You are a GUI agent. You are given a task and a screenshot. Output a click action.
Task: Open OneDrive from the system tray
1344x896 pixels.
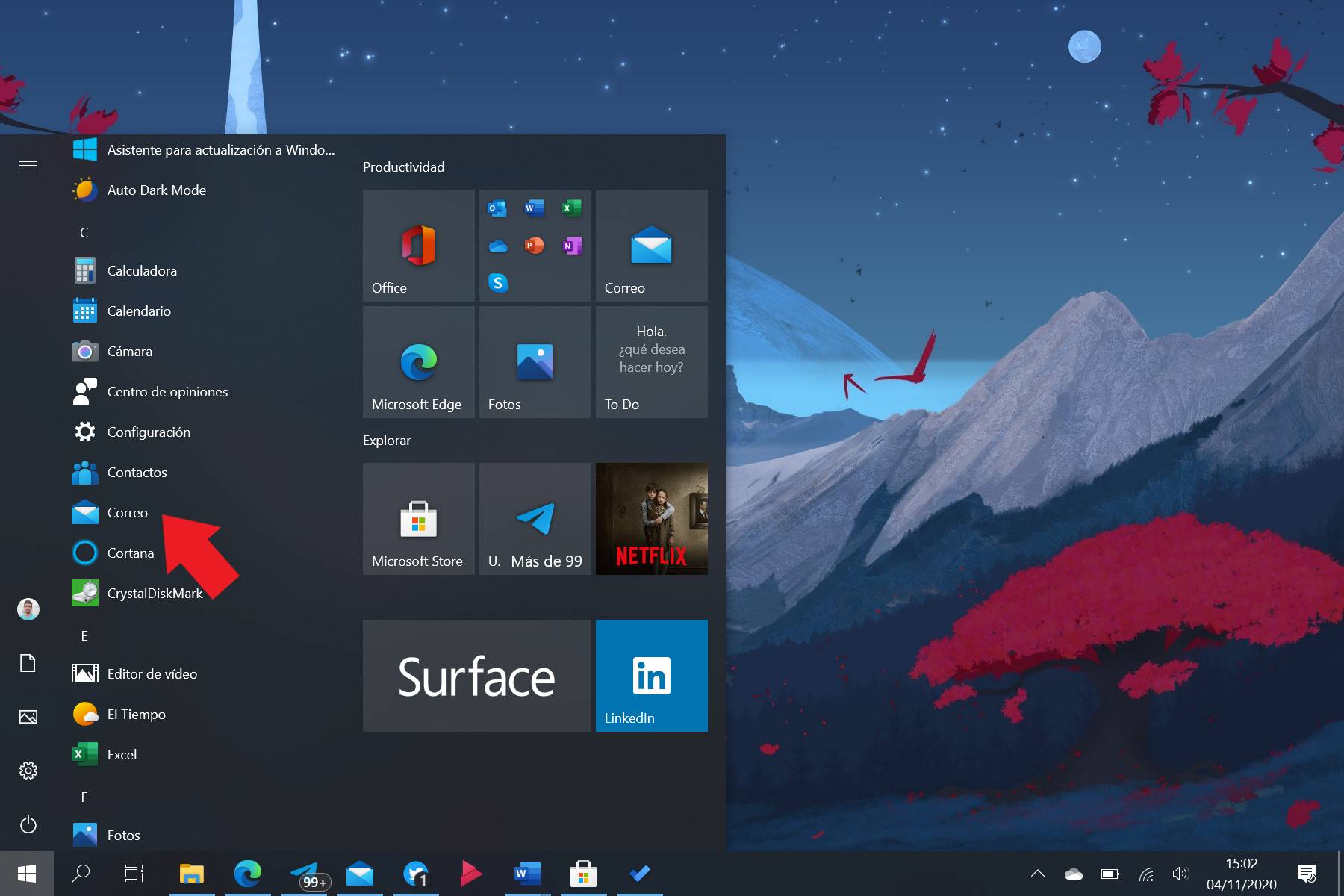[1073, 873]
